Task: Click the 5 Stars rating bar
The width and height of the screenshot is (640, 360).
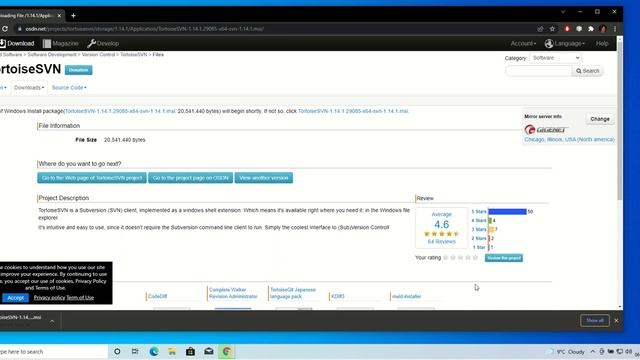Action: point(507,211)
